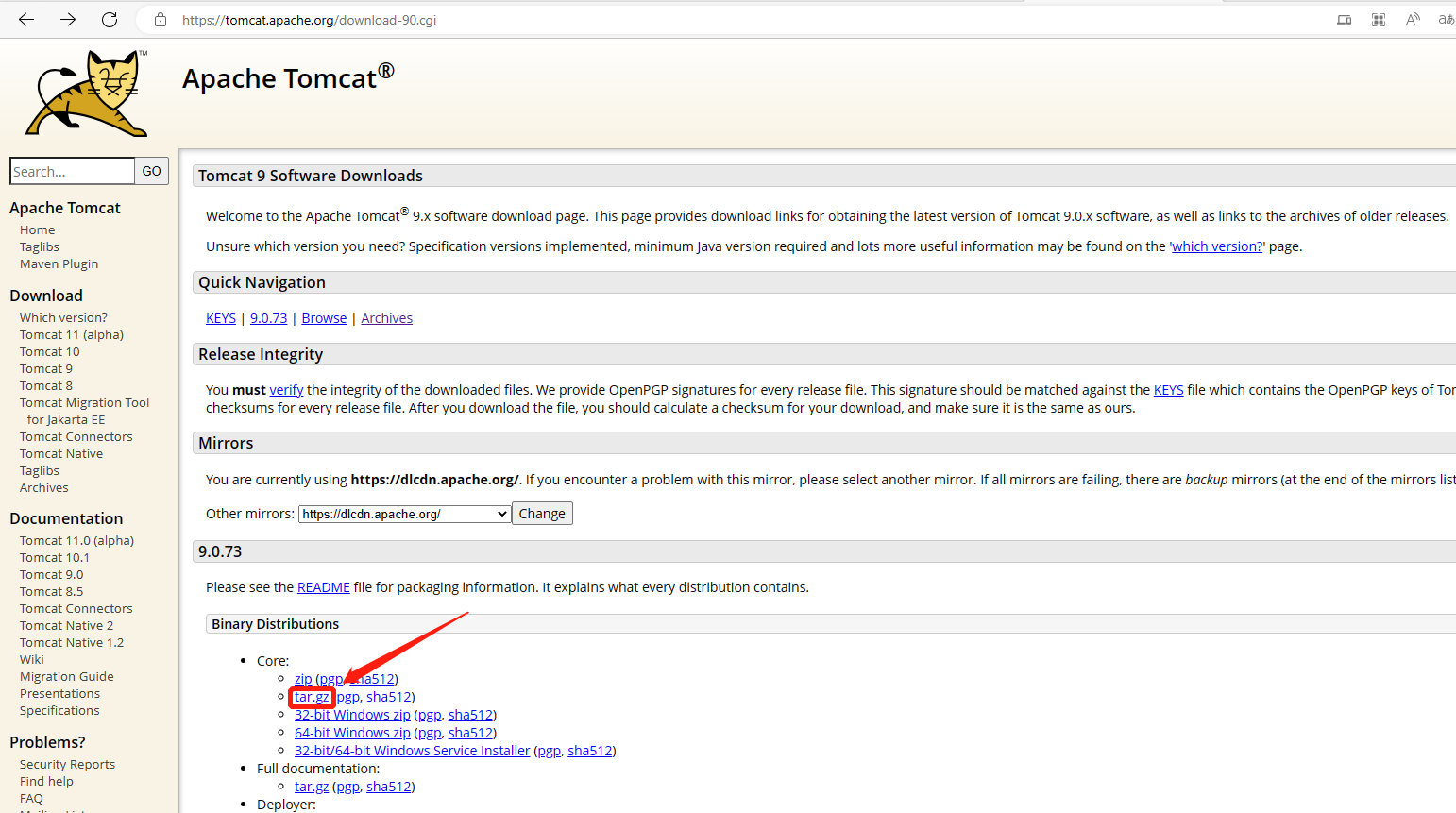Download Full documentation tar.gz
This screenshot has width=1456, height=813.
[312, 787]
